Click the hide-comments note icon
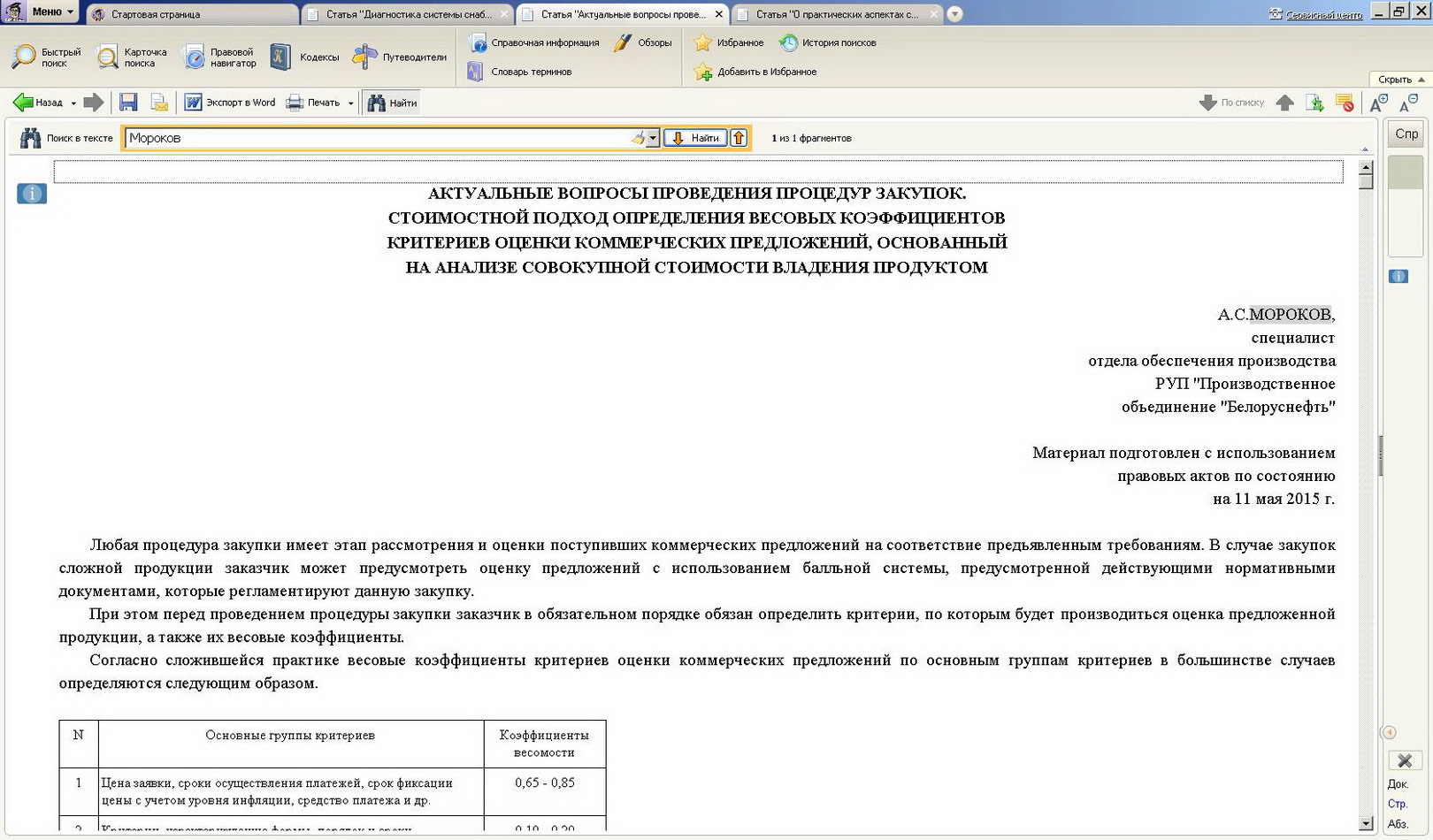The height and width of the screenshot is (840, 1433). tap(1345, 103)
